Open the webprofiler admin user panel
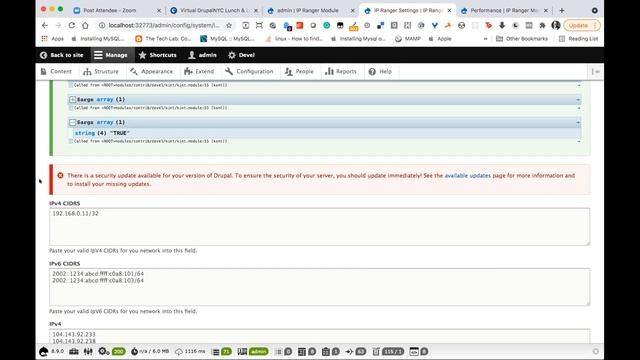 253,351
